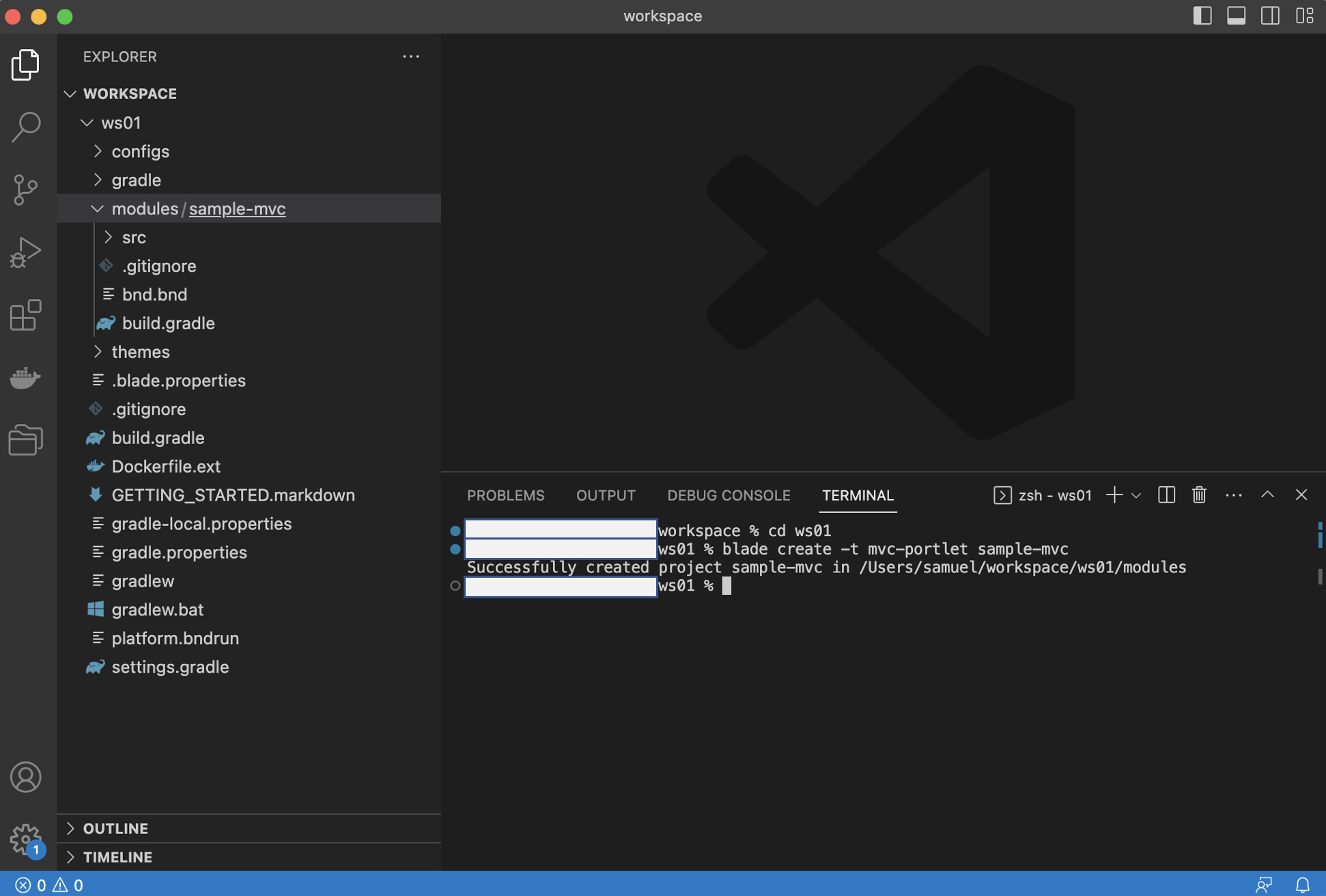The width and height of the screenshot is (1326, 896).
Task: Open the Manage (settings gear) menu
Action: [x=25, y=839]
